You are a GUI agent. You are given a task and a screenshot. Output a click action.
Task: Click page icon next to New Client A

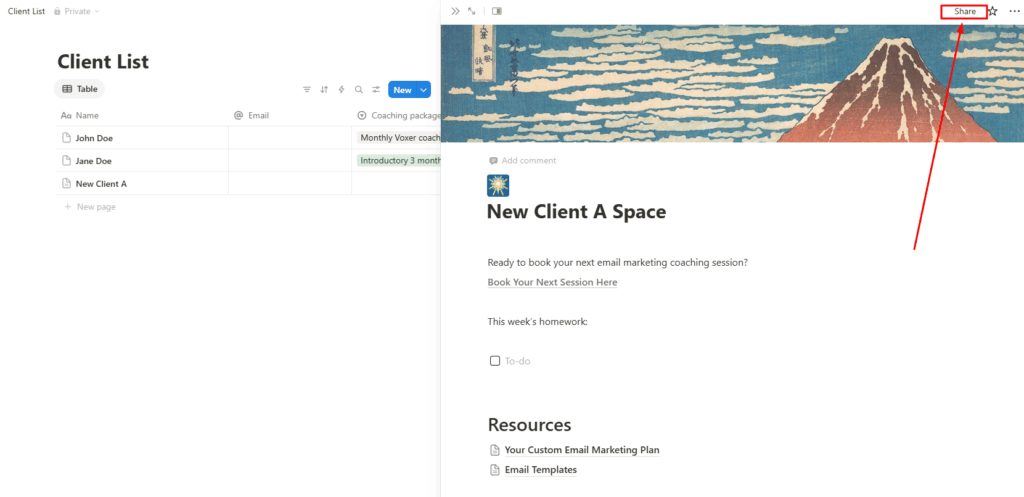[x=65, y=184]
